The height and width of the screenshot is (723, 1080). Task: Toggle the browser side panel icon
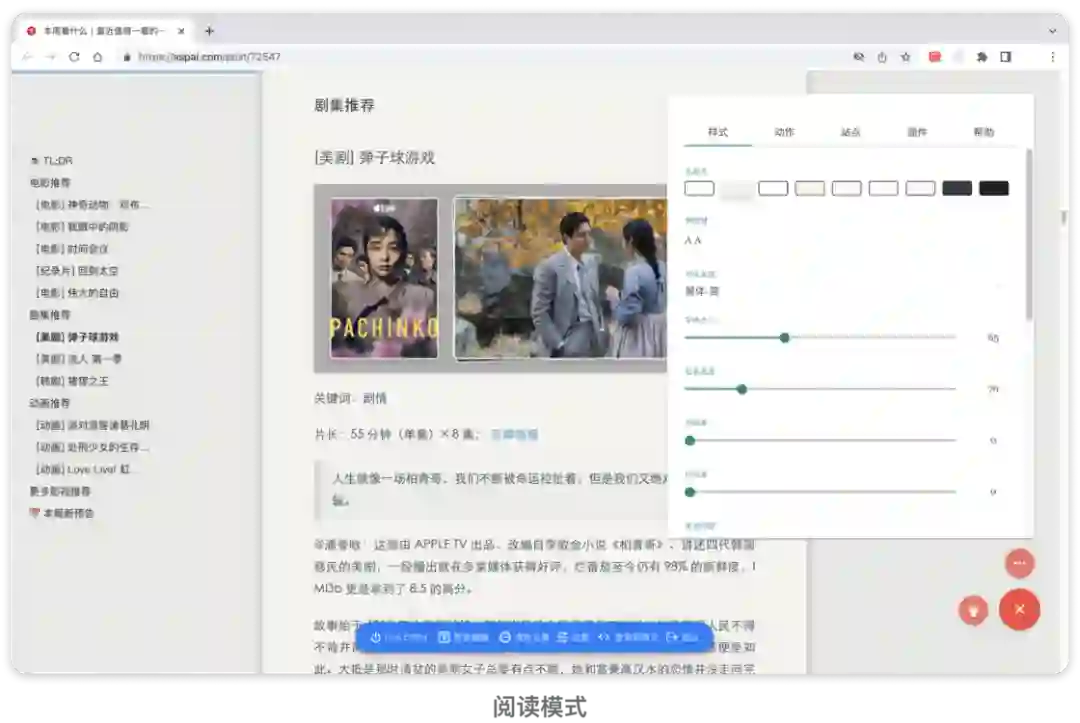(x=1006, y=57)
